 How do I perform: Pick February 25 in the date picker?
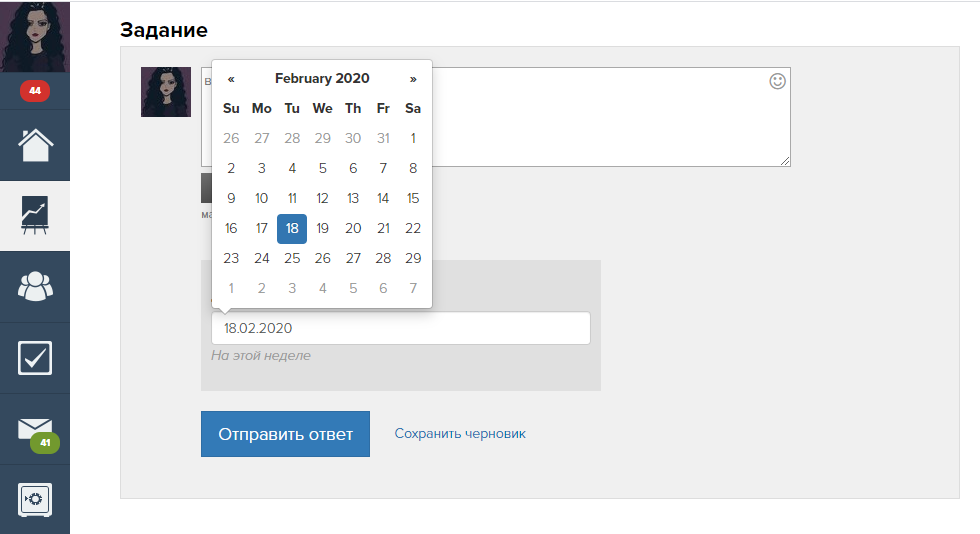[292, 258]
